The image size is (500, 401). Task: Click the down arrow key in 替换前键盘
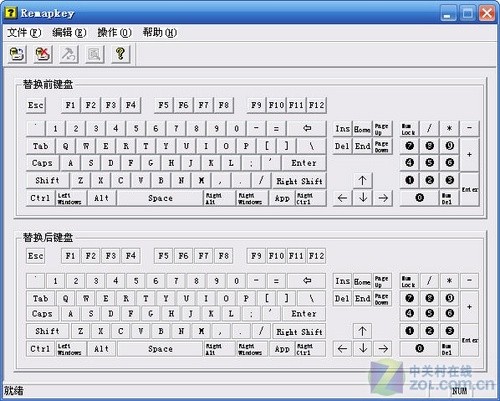point(363,198)
